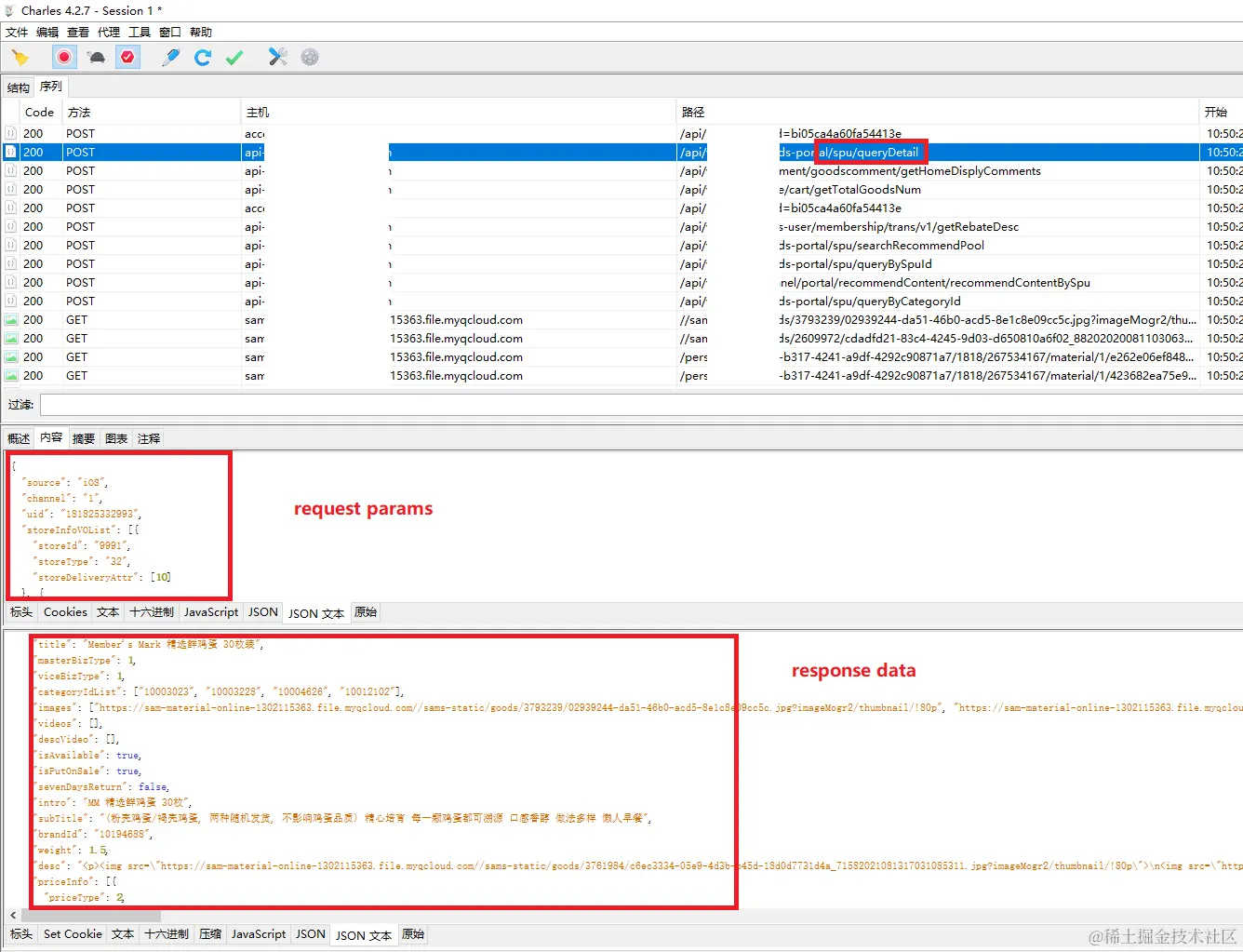This screenshot has width=1243, height=952.
Task: Select the cart/getTotalGoodsNum request row
Action: pos(621,189)
